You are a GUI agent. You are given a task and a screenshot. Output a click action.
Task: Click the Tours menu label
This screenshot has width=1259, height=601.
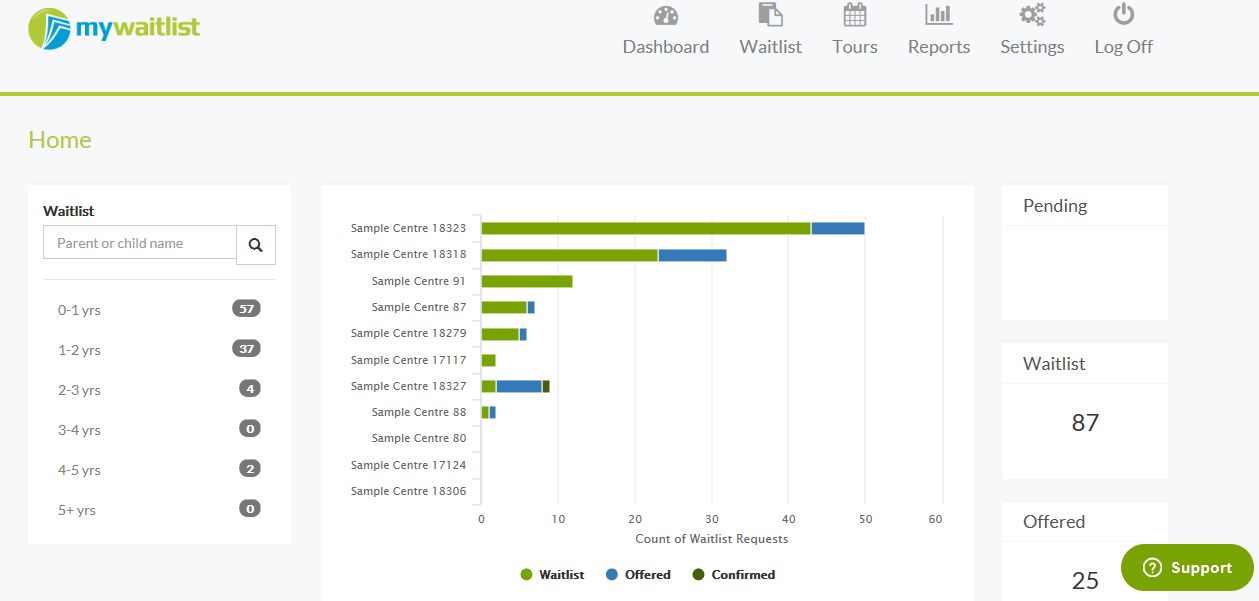click(x=854, y=47)
